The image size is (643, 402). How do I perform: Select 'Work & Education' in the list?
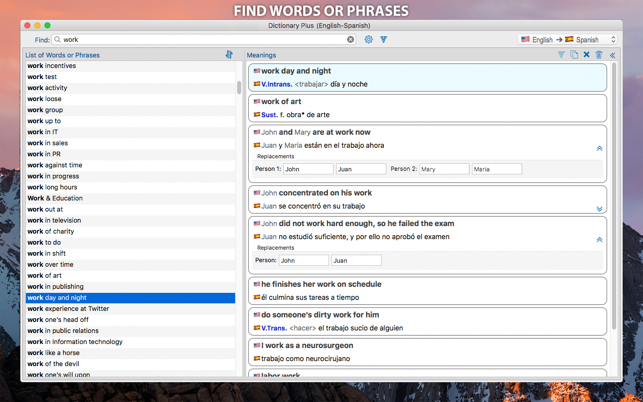[130, 198]
